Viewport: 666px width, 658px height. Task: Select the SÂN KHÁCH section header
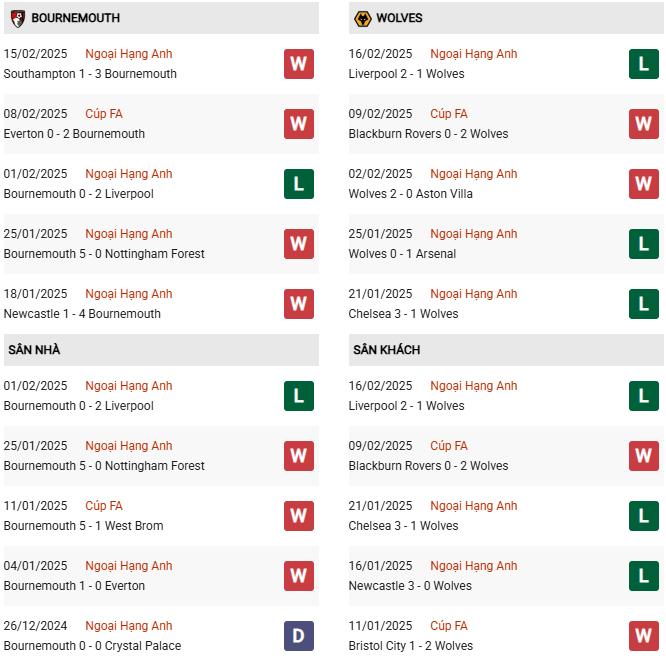tap(386, 350)
